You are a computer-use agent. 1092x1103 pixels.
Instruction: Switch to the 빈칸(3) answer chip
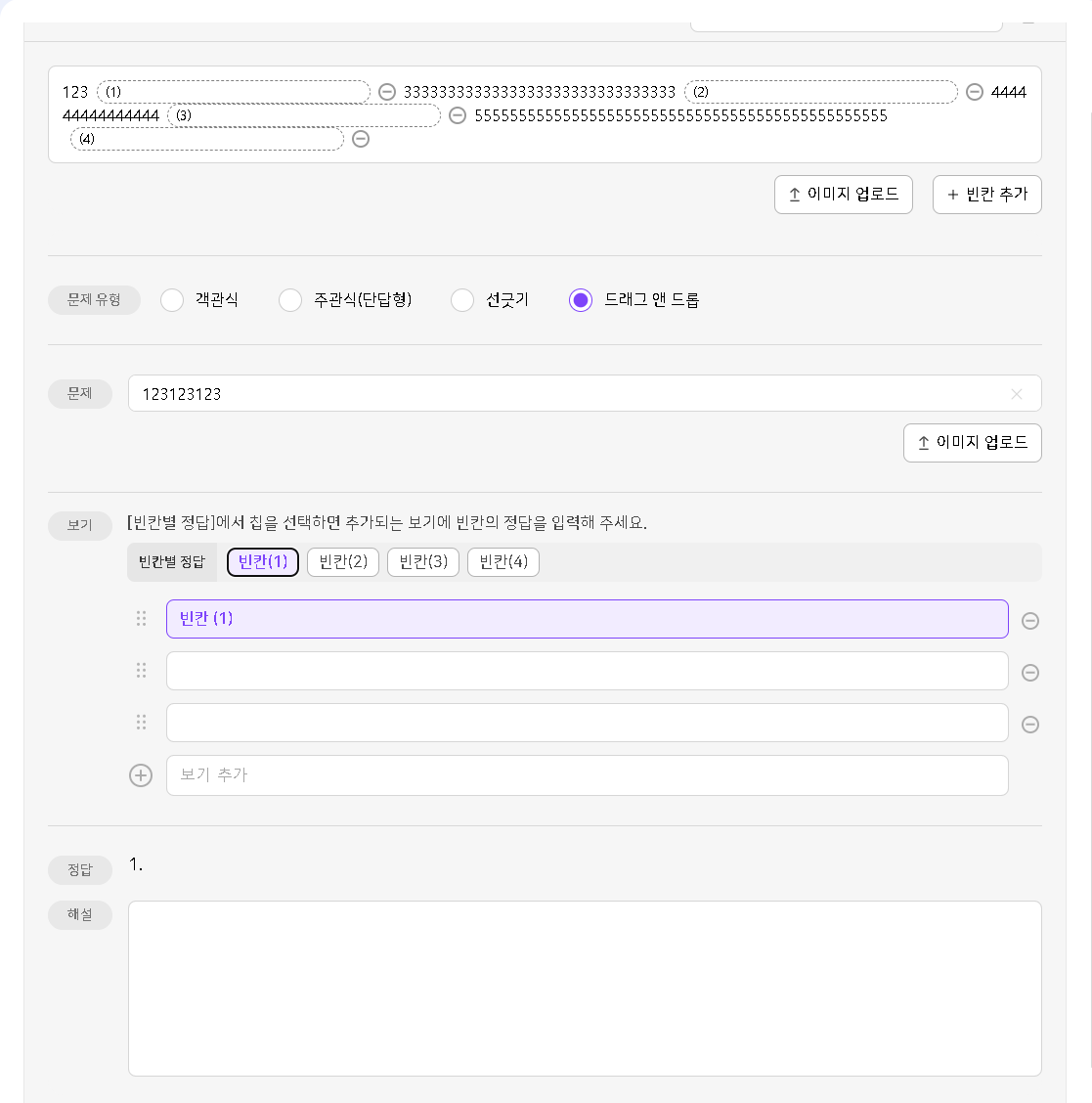point(423,562)
